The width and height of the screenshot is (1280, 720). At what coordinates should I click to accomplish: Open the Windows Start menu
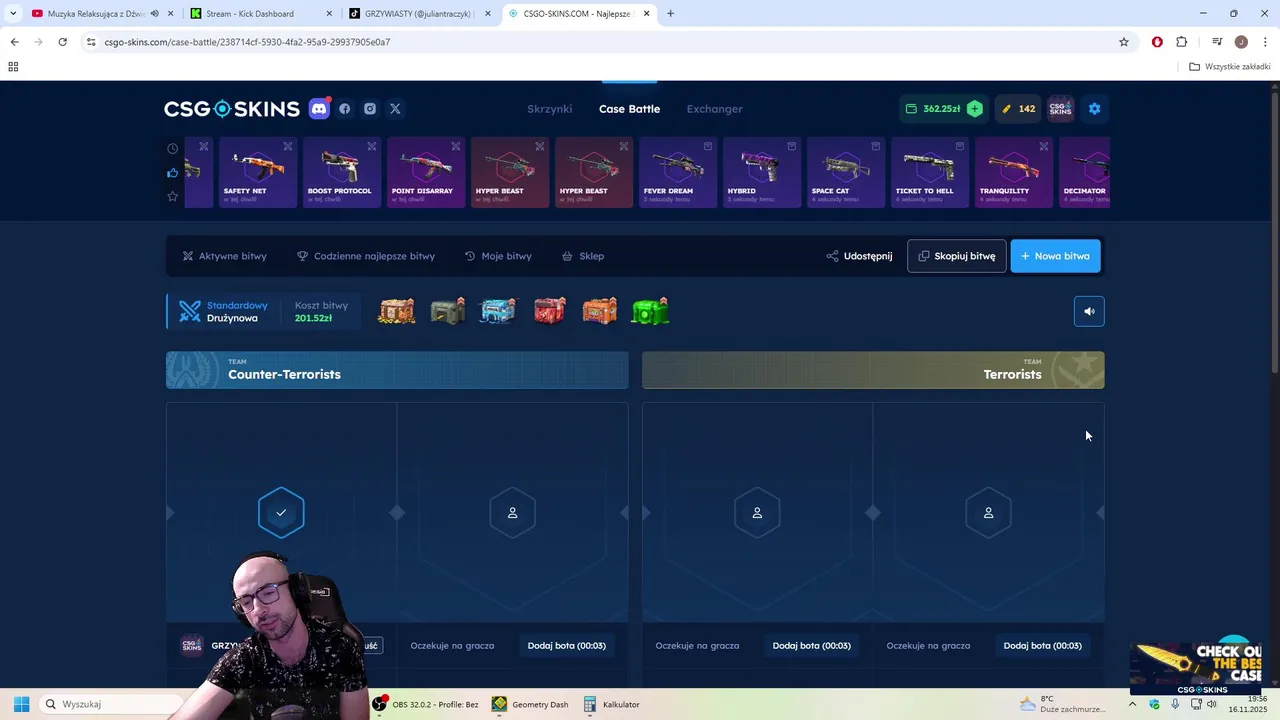(x=21, y=704)
